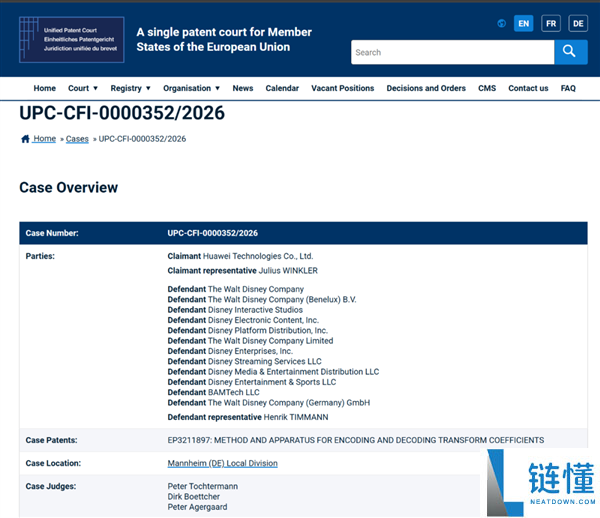Click Claimant Huawei Technologies Co., Ltd.
This screenshot has height=518, width=600.
[240, 256]
